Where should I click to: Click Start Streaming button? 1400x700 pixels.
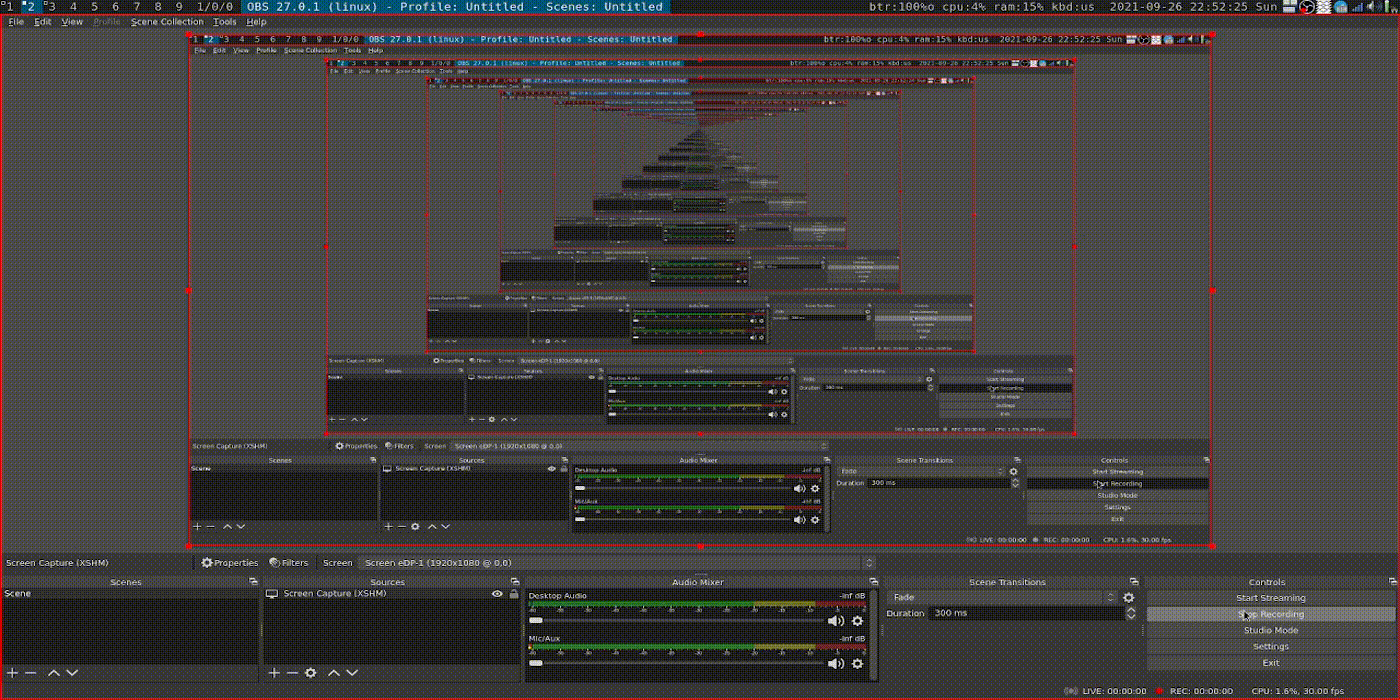click(x=1271, y=598)
